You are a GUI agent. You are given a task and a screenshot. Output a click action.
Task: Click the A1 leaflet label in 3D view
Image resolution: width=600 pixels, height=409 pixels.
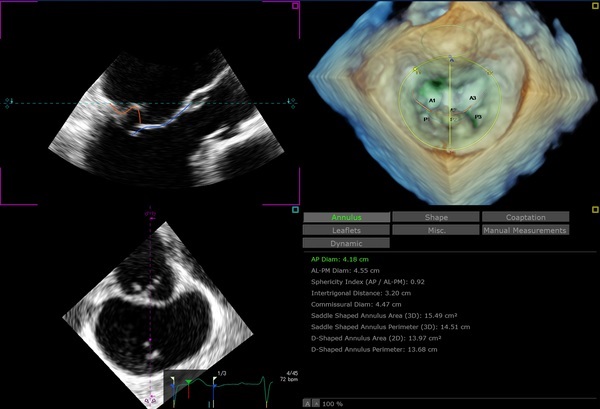[432, 102]
